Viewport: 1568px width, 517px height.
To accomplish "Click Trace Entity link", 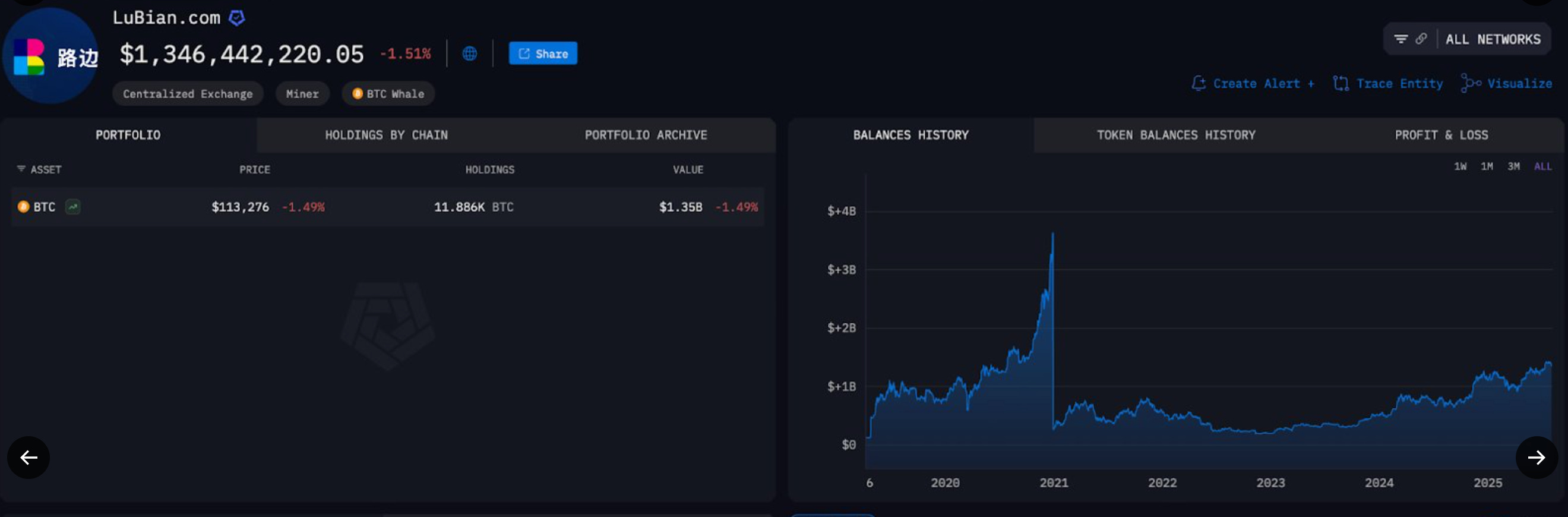I will (x=1399, y=83).
